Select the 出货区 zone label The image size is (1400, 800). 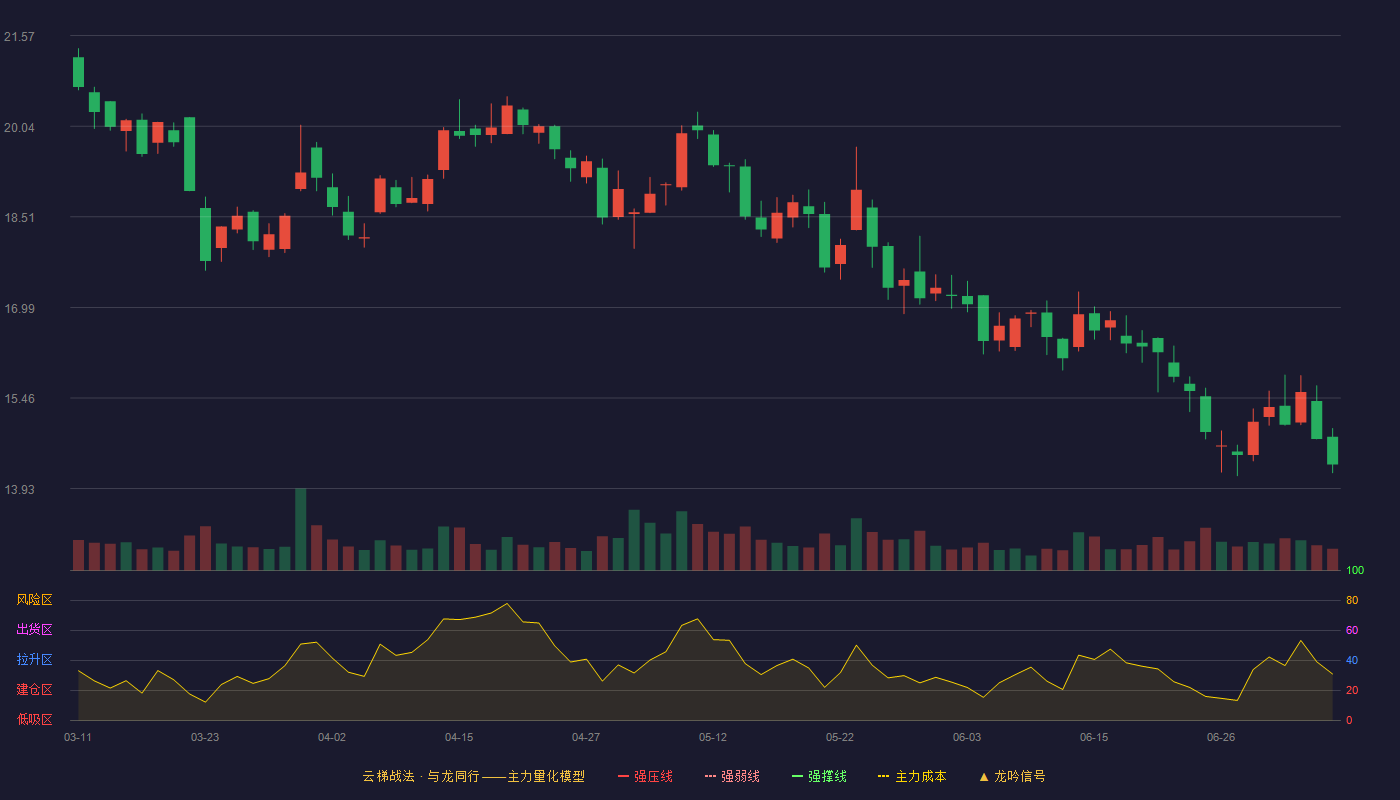[34, 630]
